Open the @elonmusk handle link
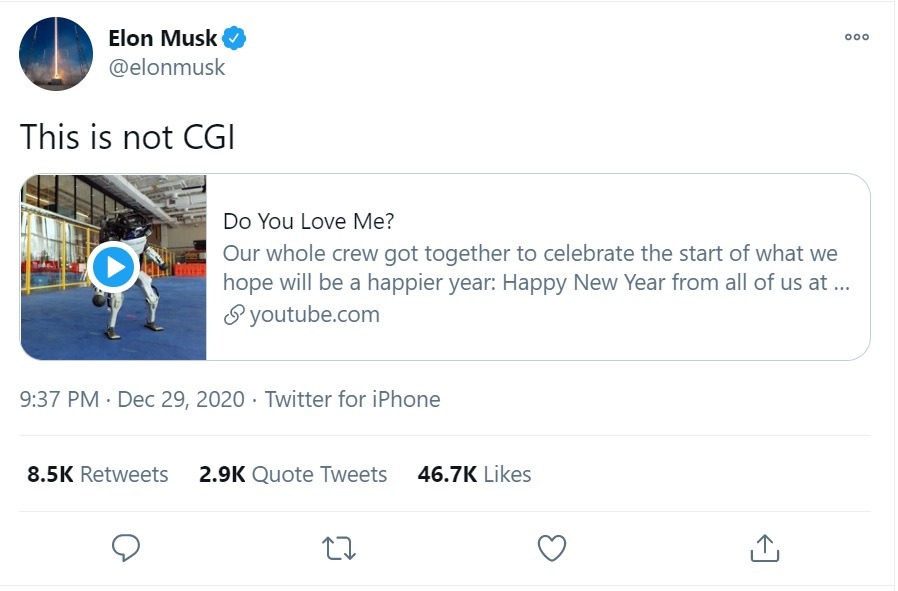Image resolution: width=898 pixels, height=591 pixels. click(x=167, y=68)
